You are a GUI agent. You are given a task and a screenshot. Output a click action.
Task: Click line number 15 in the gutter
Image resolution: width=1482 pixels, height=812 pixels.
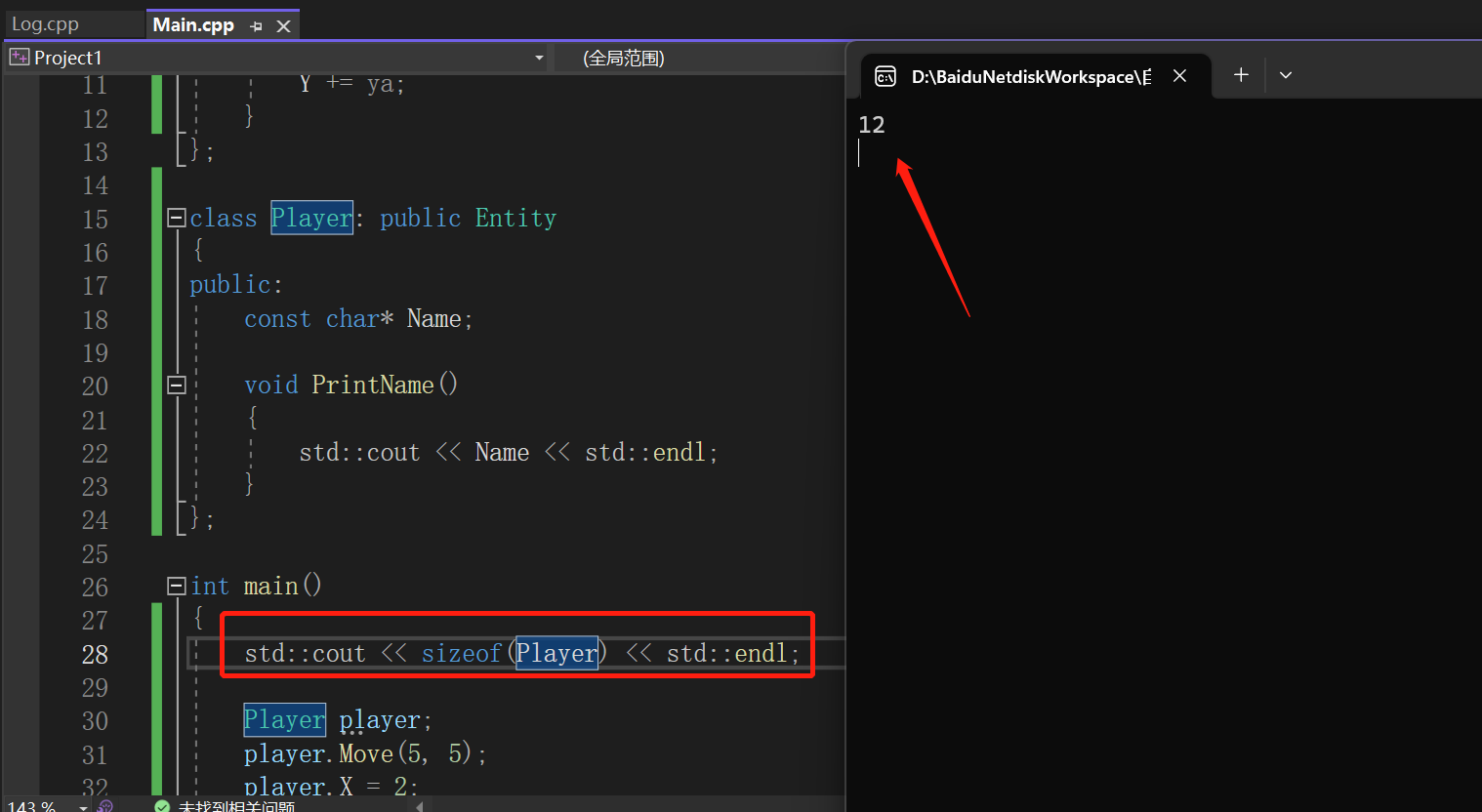95,220
